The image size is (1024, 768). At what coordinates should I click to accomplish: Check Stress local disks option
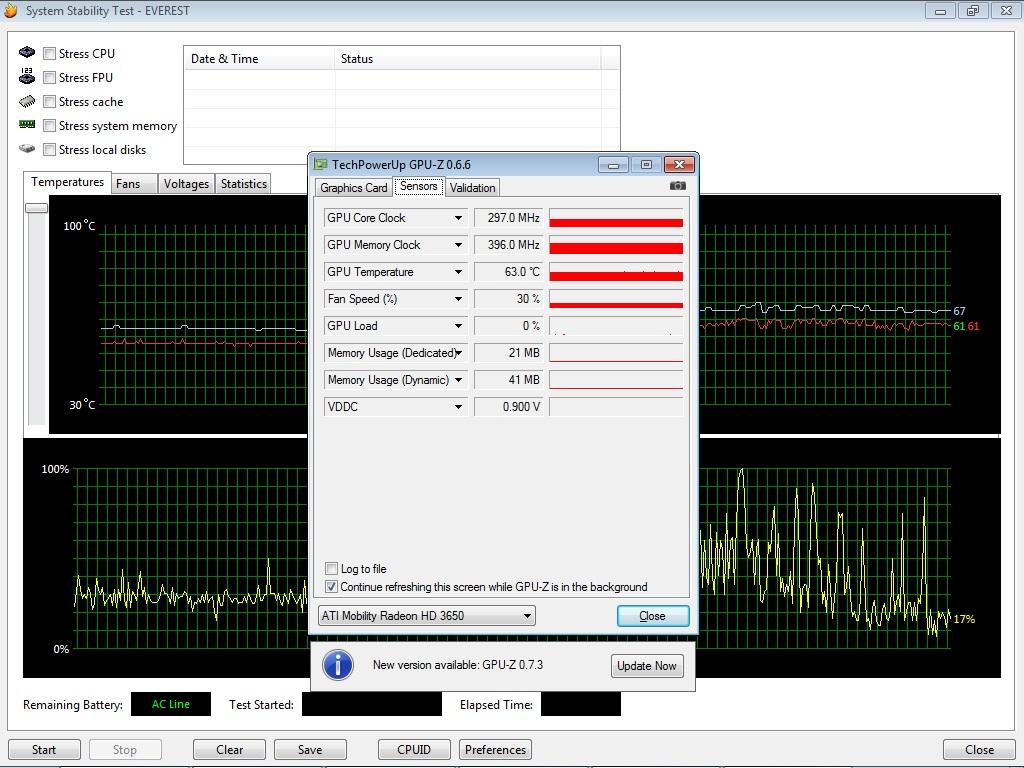point(49,150)
